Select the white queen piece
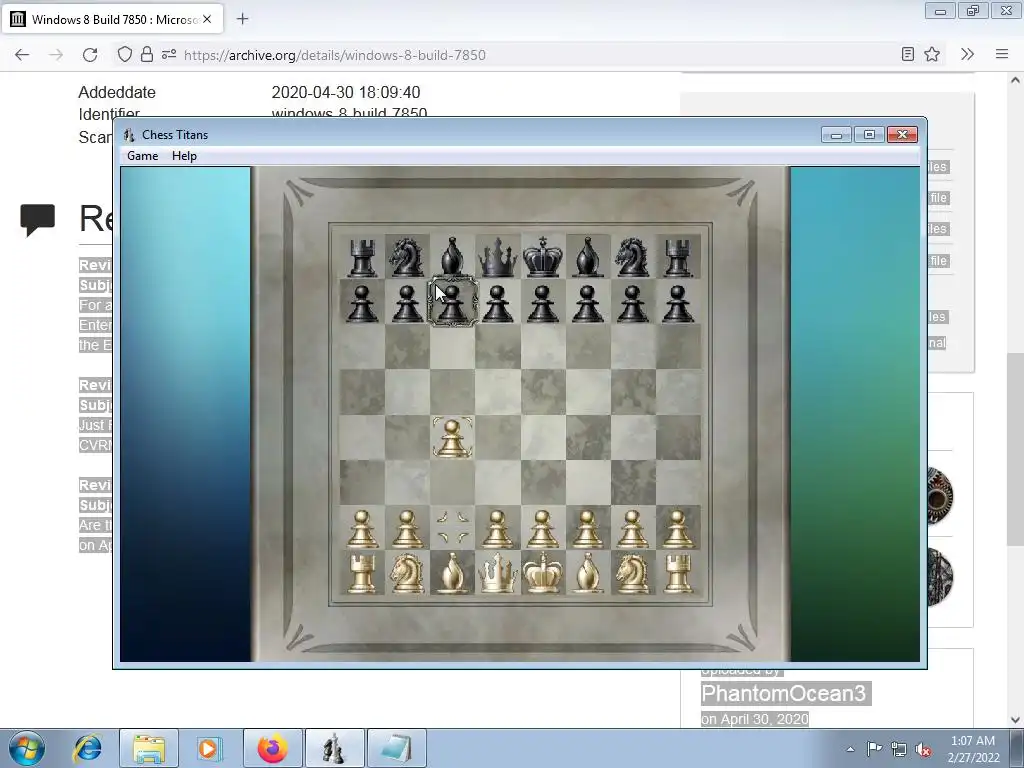This screenshot has height=768, width=1024. coord(497,573)
